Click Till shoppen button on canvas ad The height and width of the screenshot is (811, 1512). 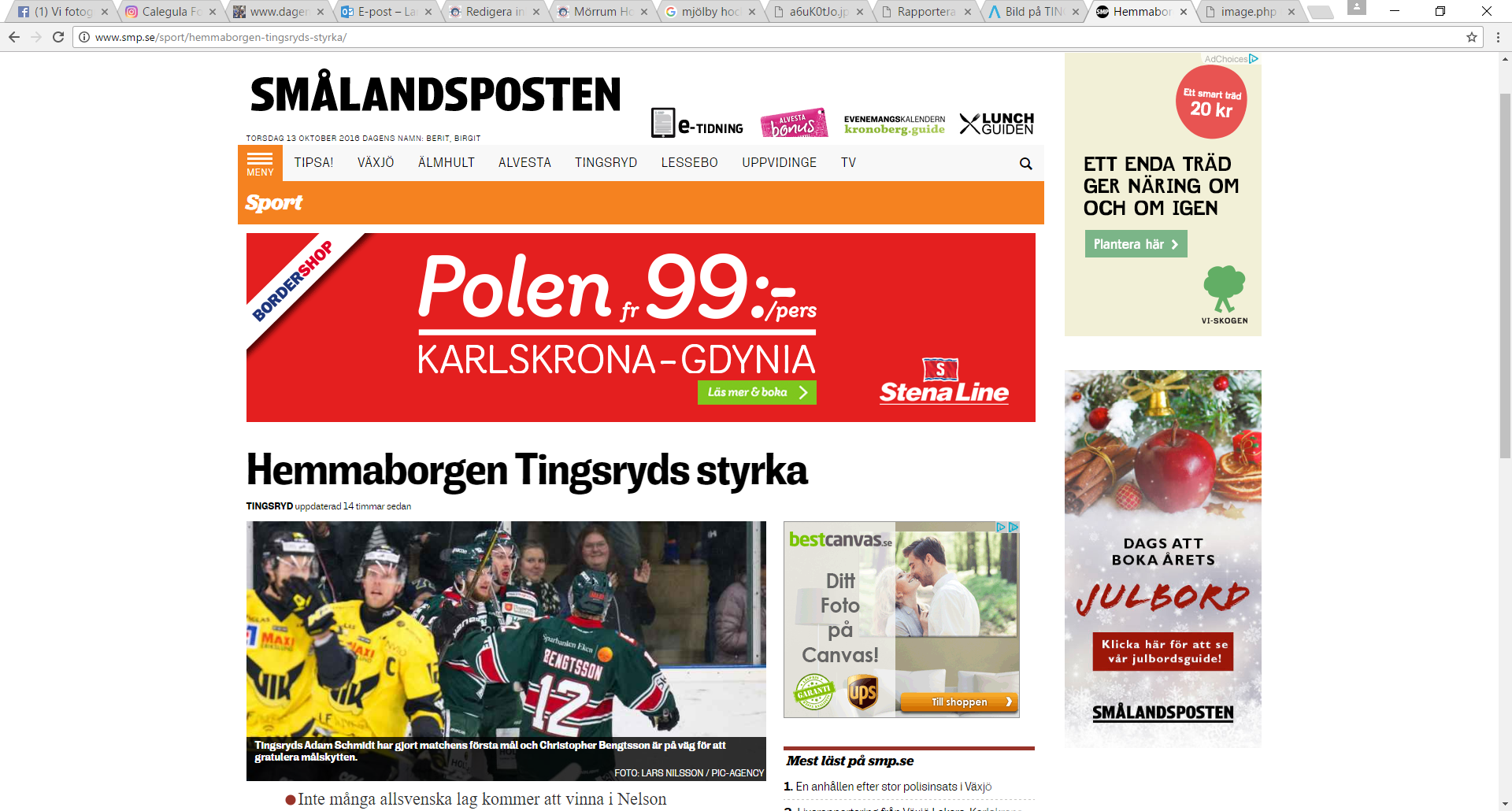click(x=959, y=702)
